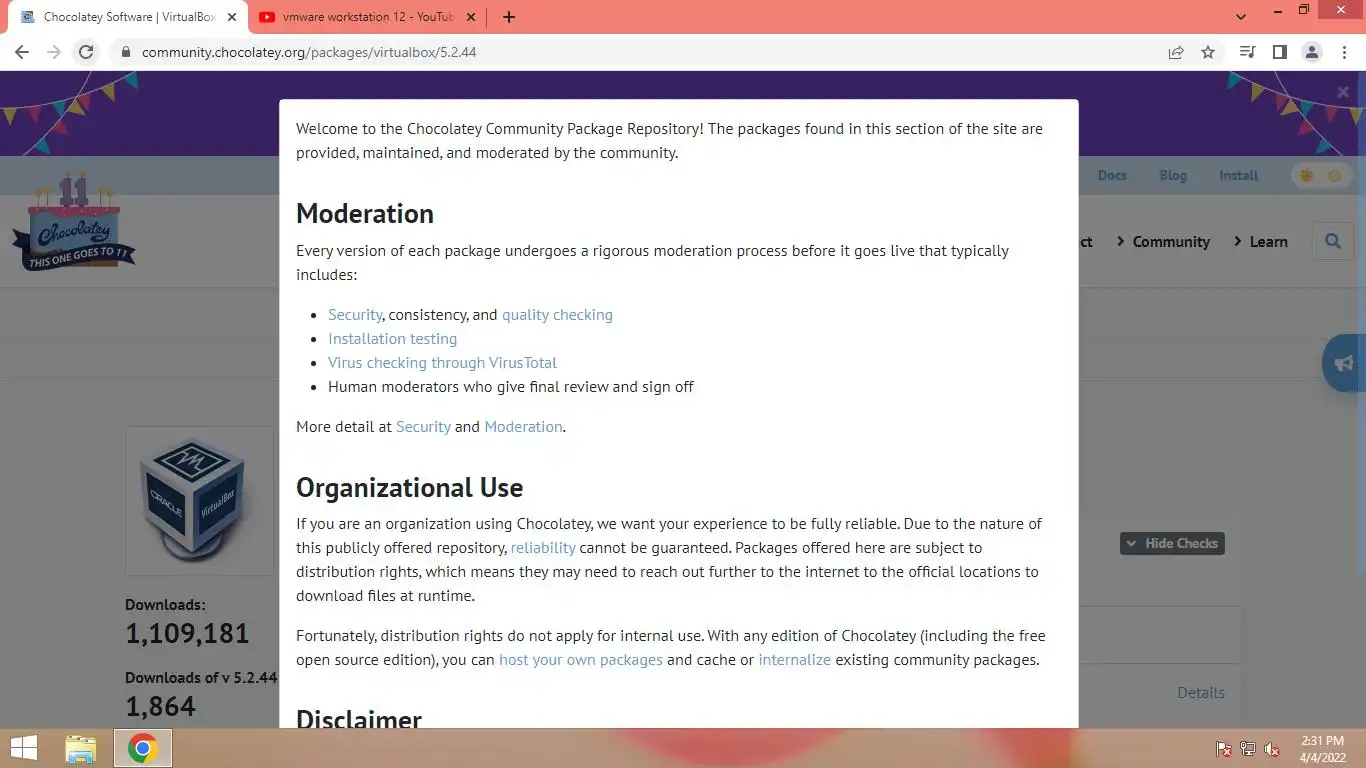Dismiss the birthday banner with X
Screen dimensions: 1366x768
click(x=1343, y=92)
